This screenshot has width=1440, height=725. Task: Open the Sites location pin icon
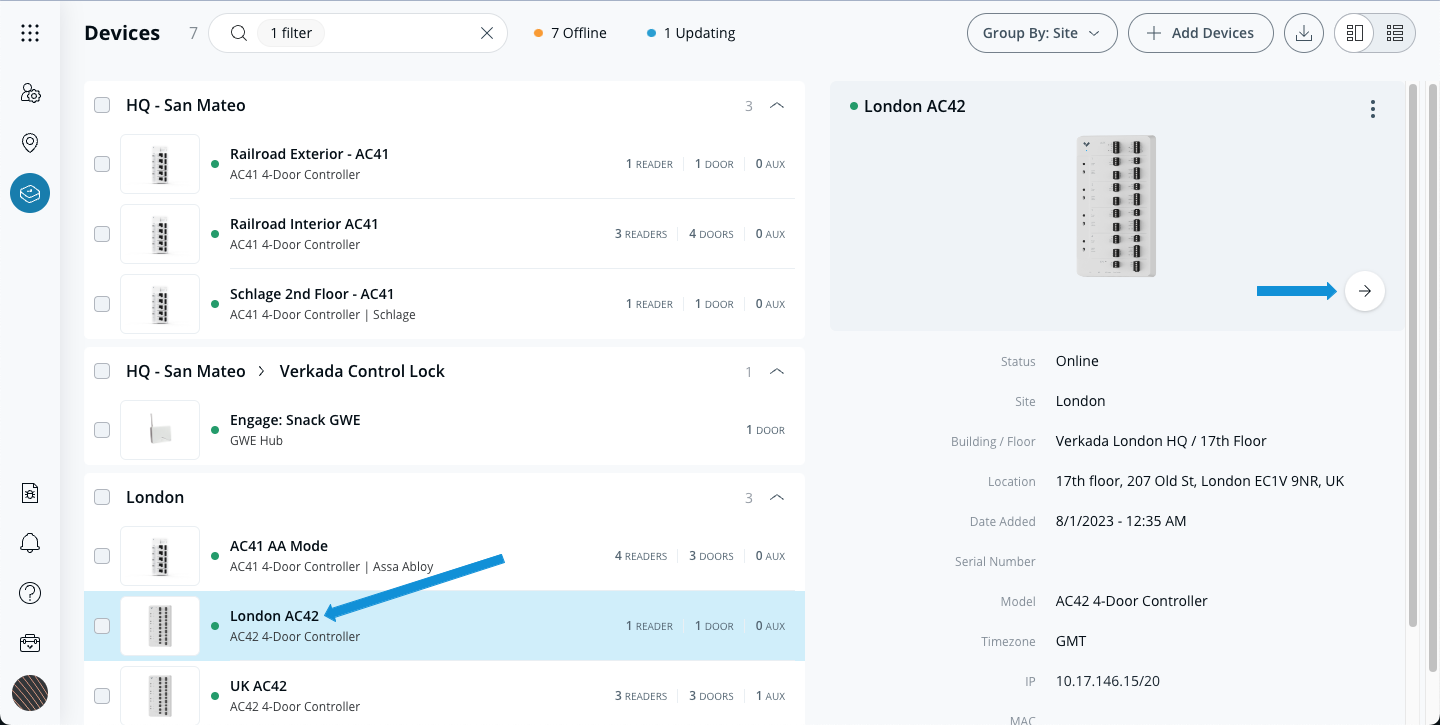click(x=30, y=143)
